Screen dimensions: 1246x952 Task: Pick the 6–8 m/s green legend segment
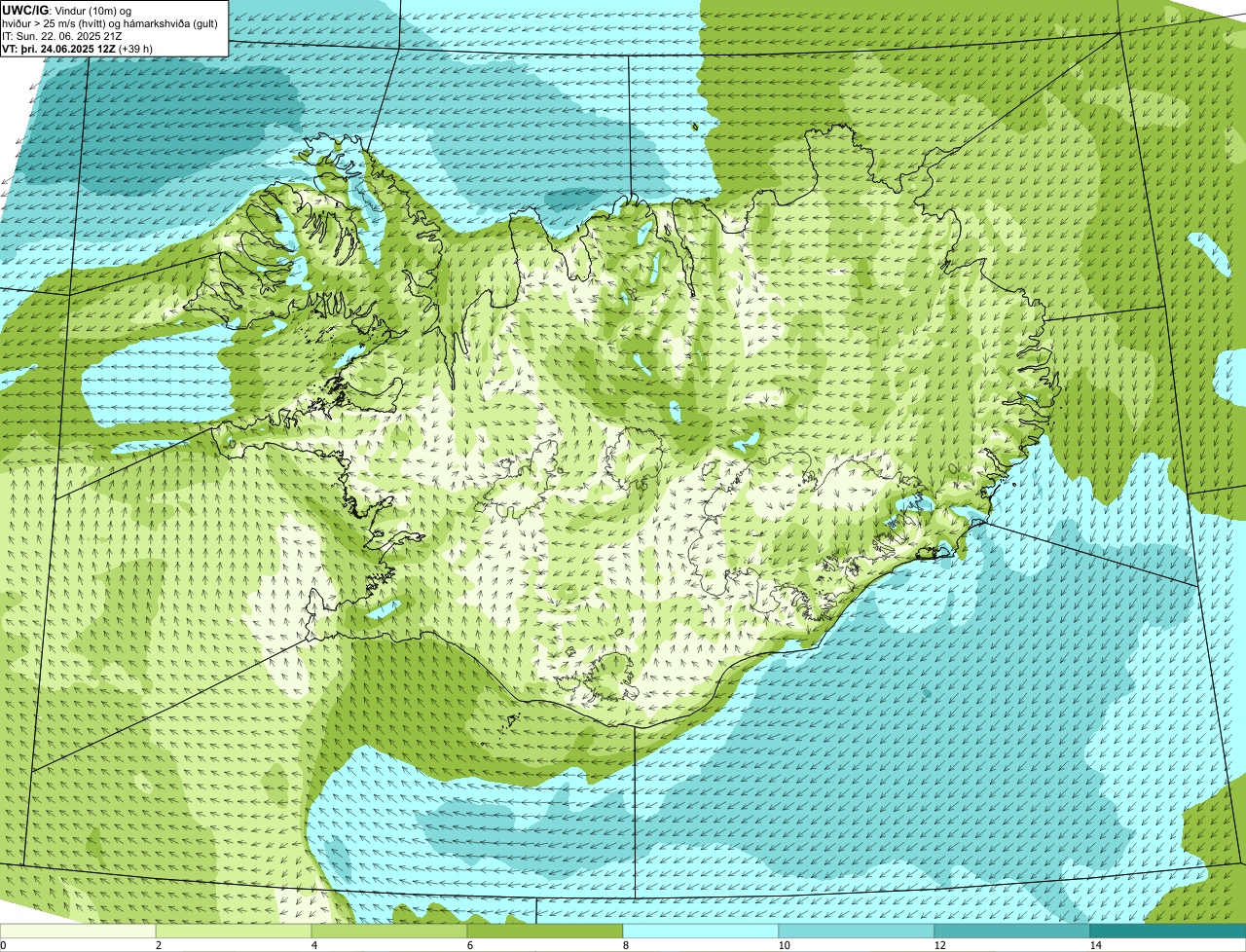click(x=545, y=932)
